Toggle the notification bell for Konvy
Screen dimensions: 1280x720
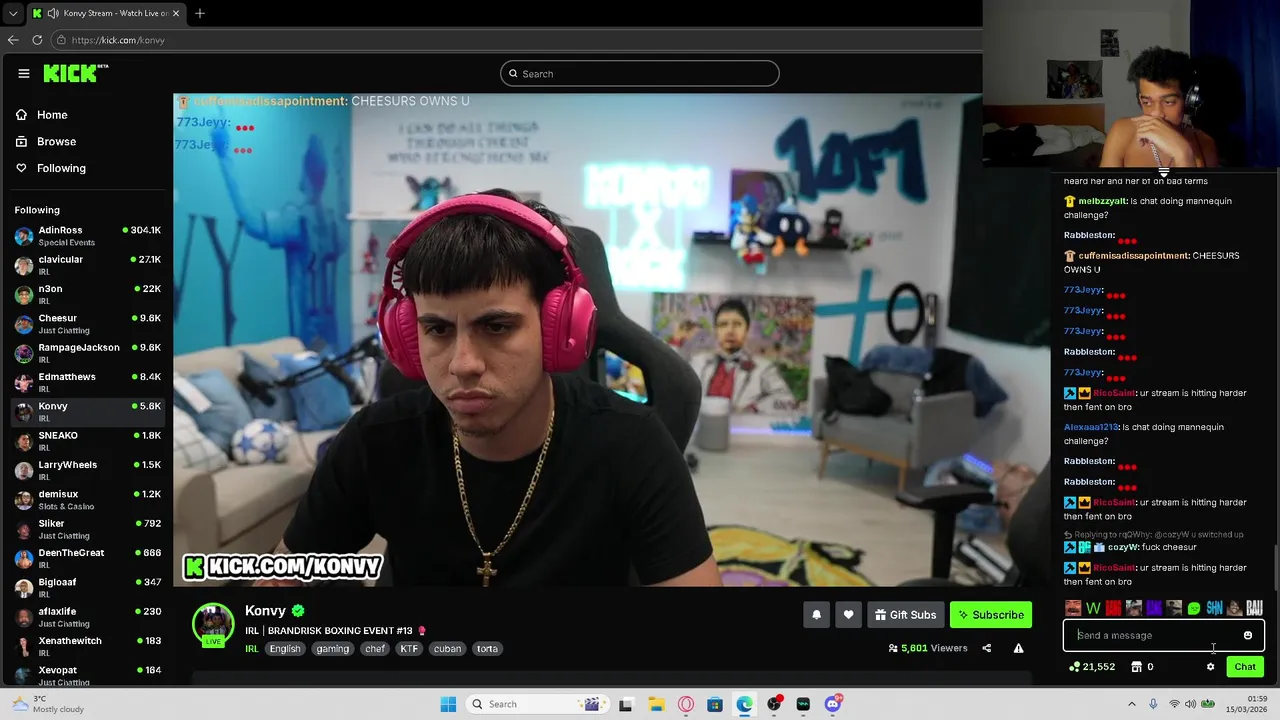[x=816, y=615]
